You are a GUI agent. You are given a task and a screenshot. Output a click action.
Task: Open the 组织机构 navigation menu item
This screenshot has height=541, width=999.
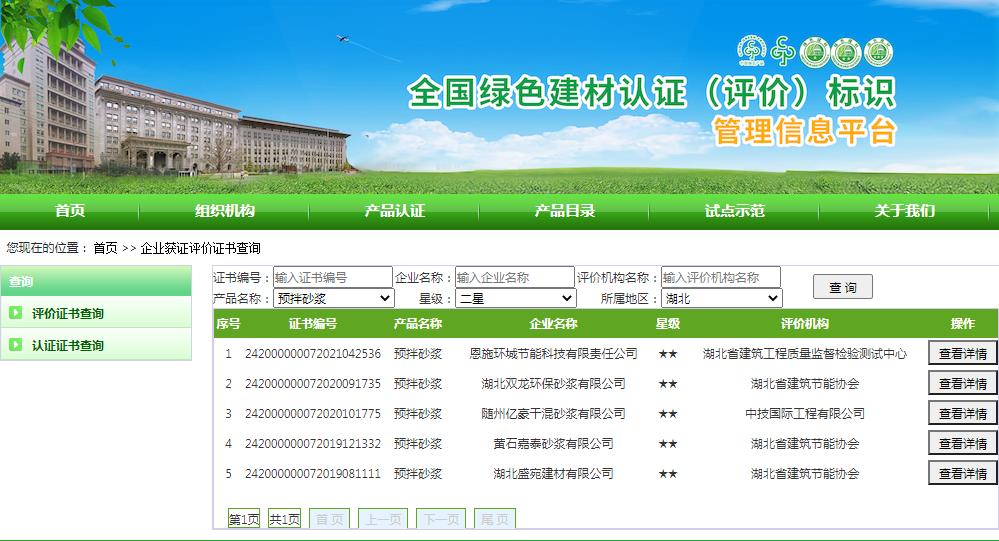224,210
